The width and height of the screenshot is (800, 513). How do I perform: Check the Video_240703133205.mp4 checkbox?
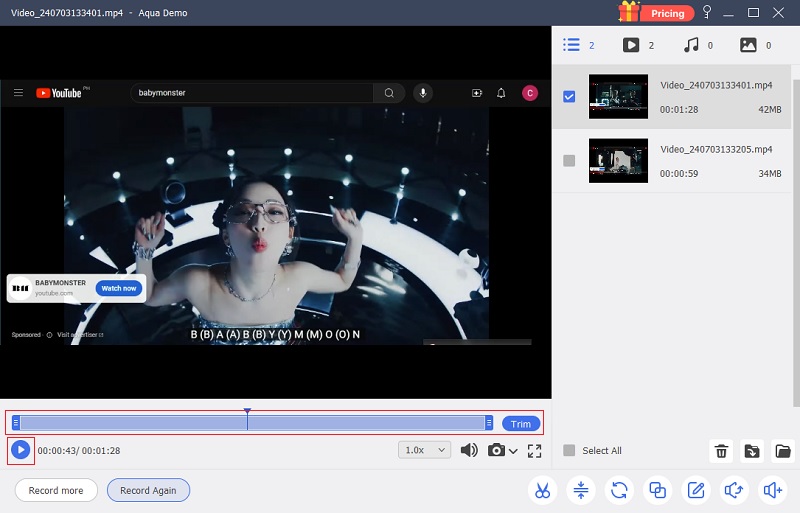[x=569, y=161]
